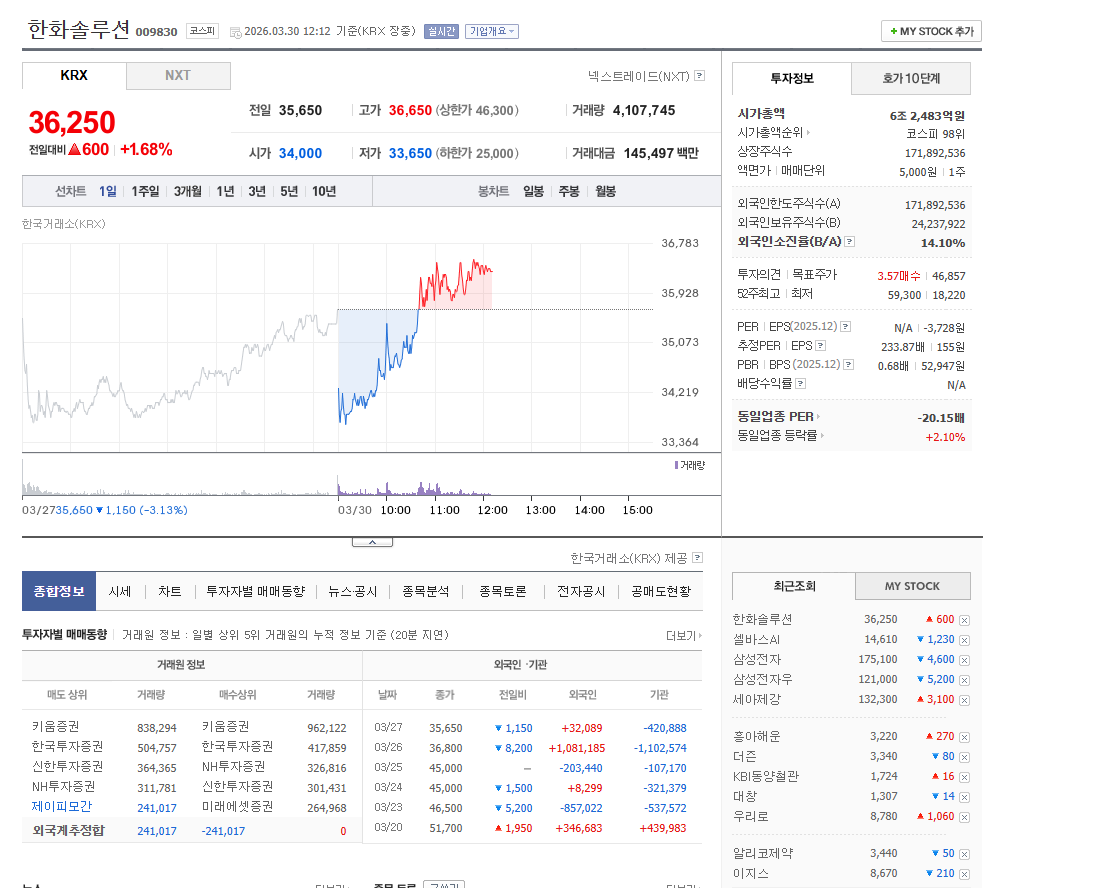Switch to the NXT tab
Viewport: 1120px width, 888px height.
click(178, 76)
